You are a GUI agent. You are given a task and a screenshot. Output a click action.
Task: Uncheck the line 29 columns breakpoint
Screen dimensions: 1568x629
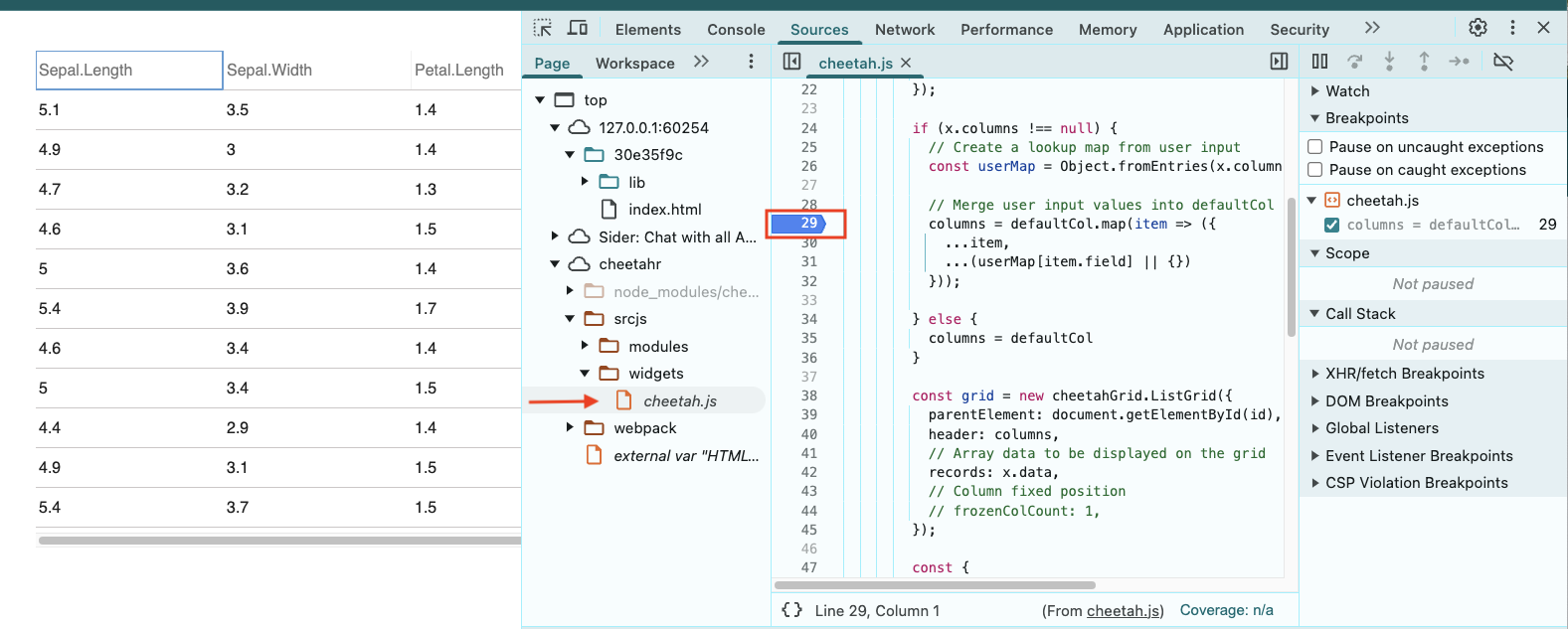tap(1332, 225)
